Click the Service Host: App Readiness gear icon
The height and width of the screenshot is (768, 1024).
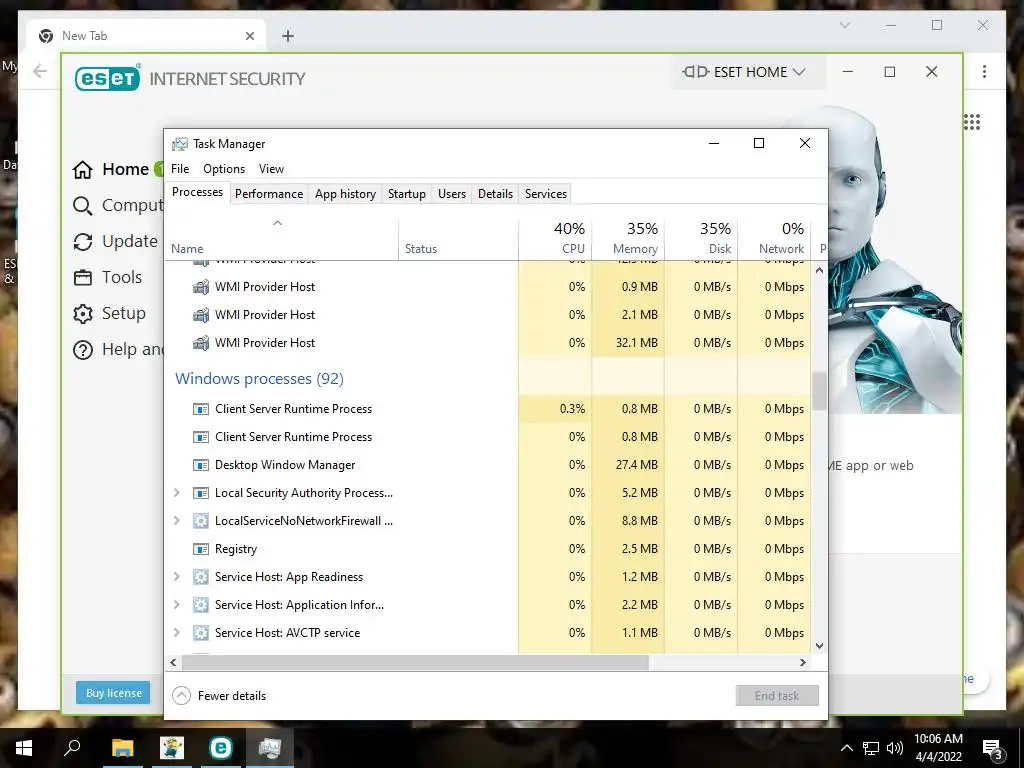201,577
